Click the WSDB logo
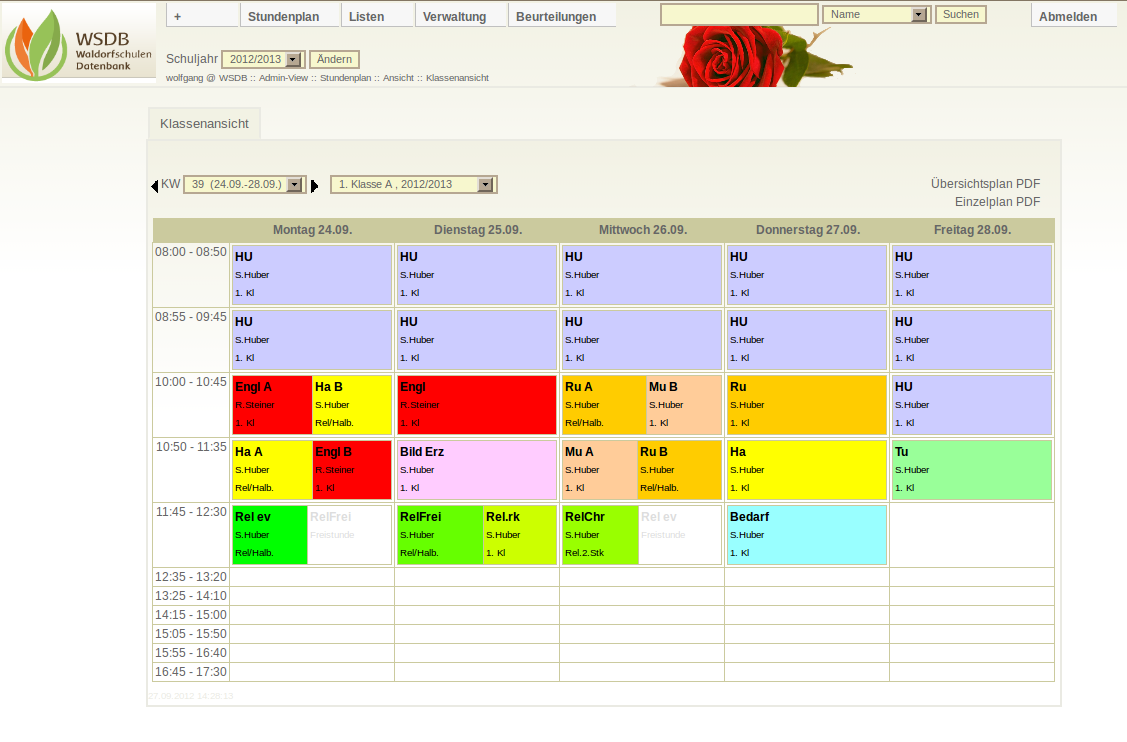 [x=78, y=42]
